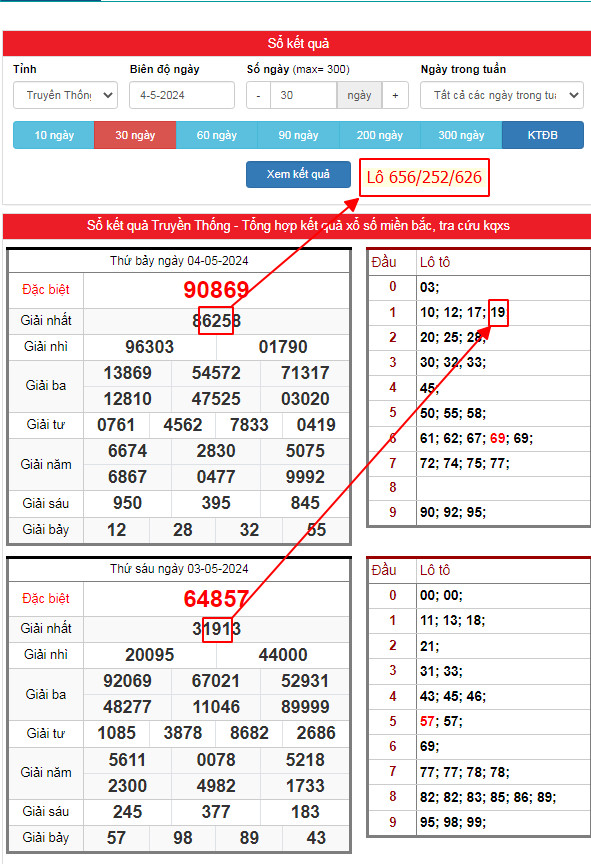Switch to the 90 ngày tab

(x=298, y=135)
